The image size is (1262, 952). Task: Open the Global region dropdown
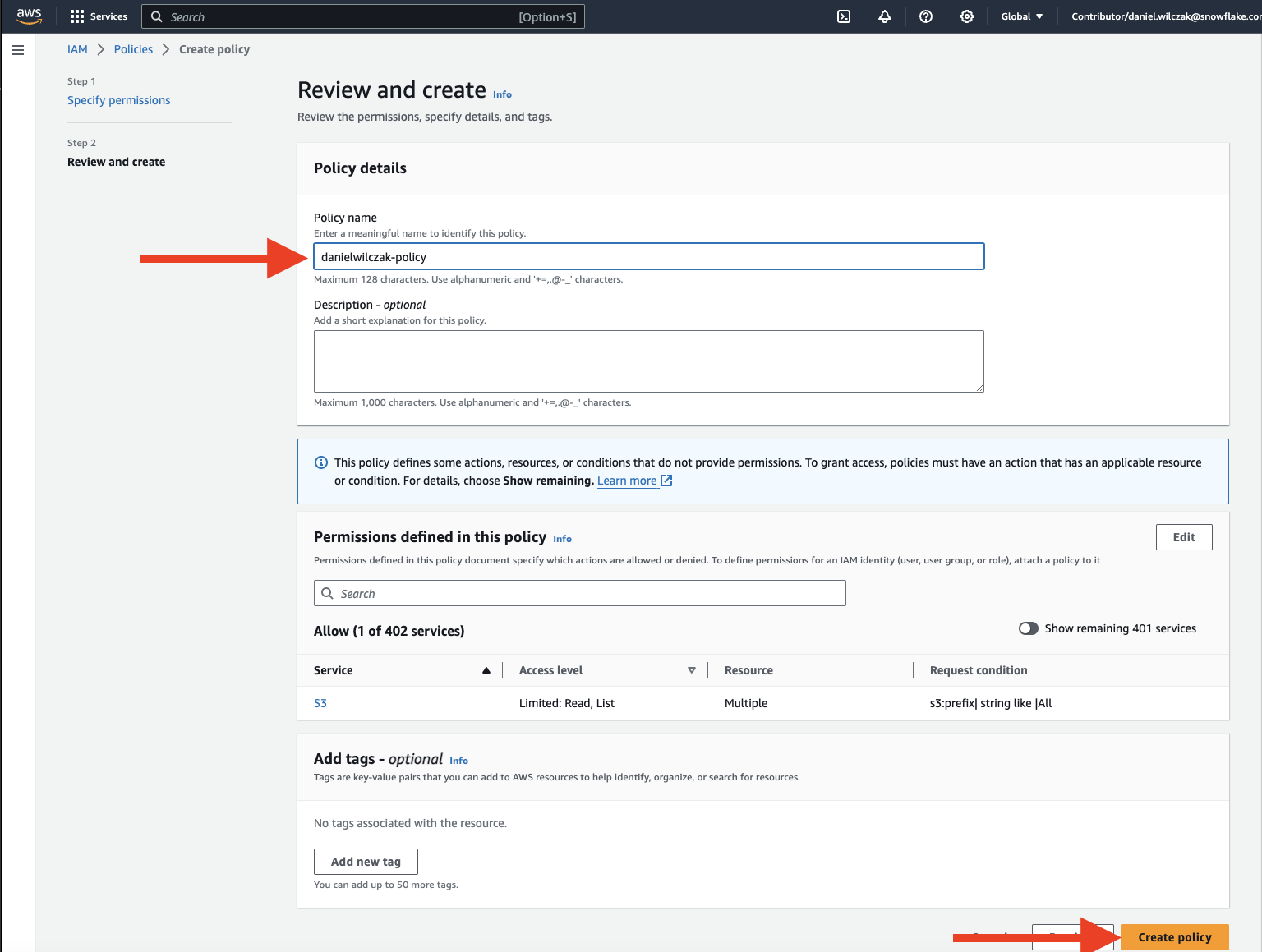click(x=1021, y=16)
